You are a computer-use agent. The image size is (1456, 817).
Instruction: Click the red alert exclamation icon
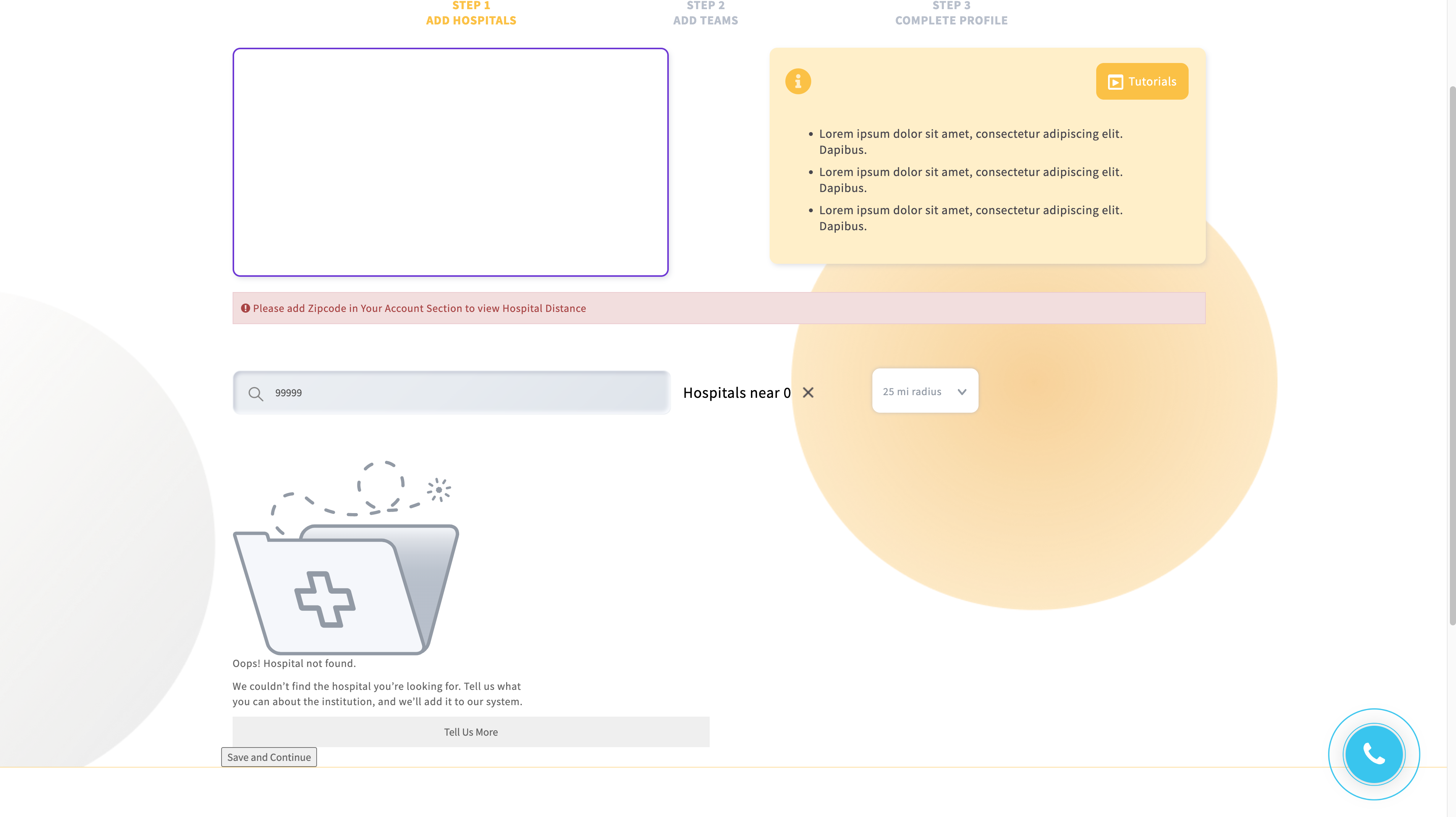245,308
